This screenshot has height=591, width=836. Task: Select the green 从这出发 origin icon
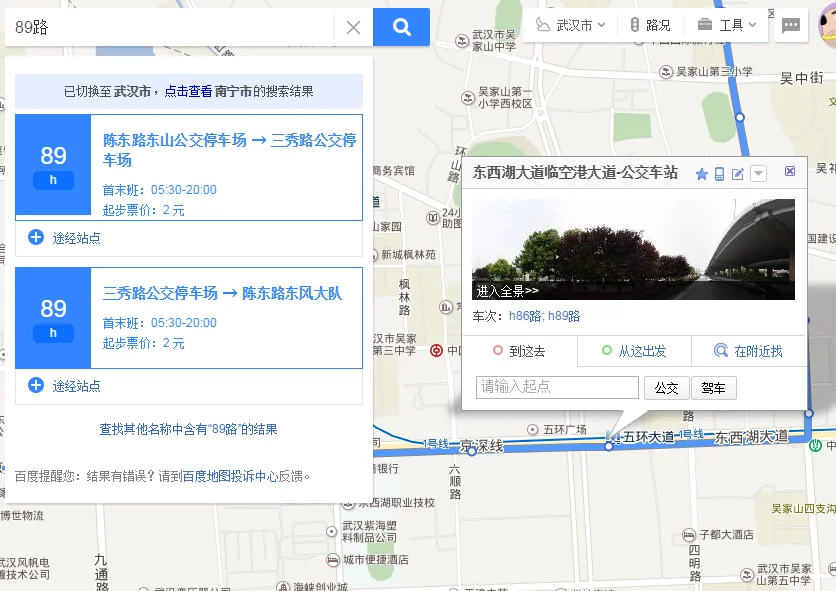606,349
